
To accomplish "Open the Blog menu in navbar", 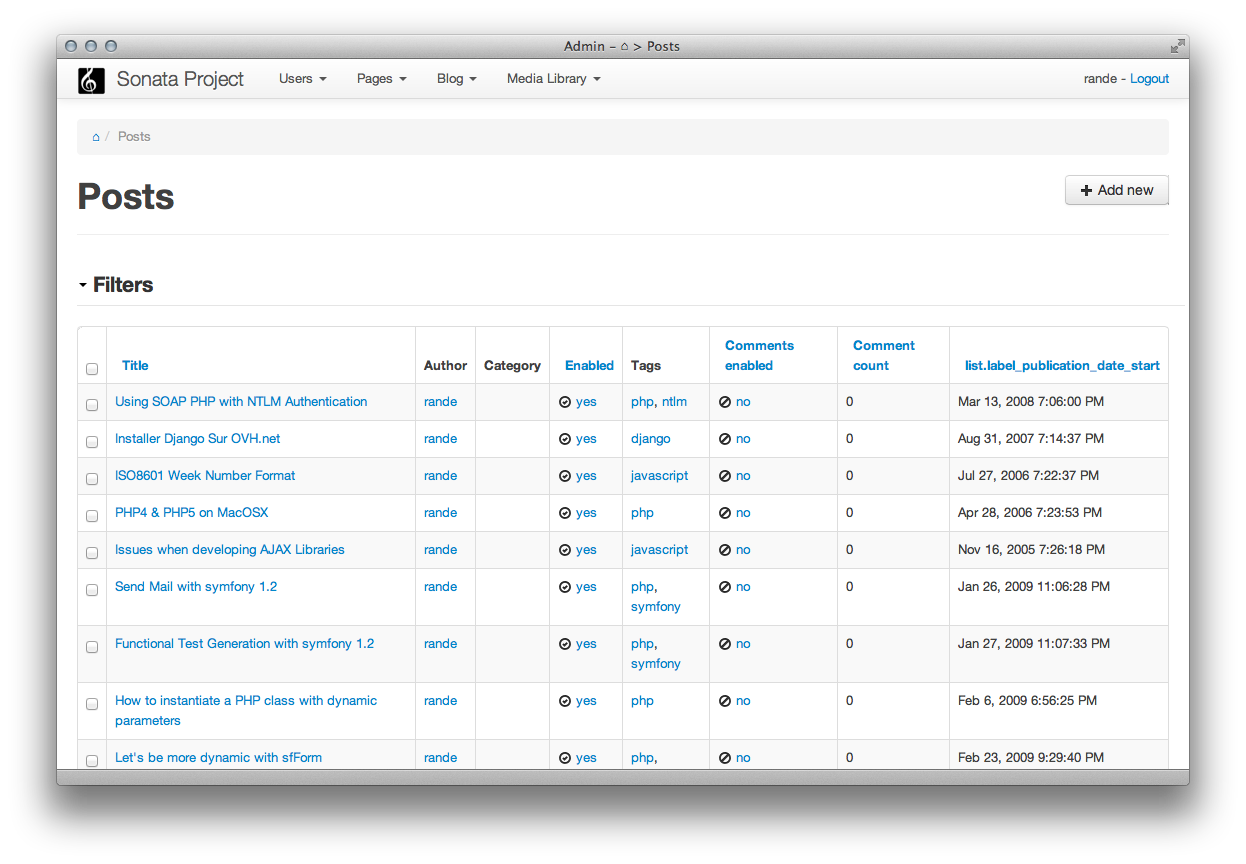I will (456, 79).
